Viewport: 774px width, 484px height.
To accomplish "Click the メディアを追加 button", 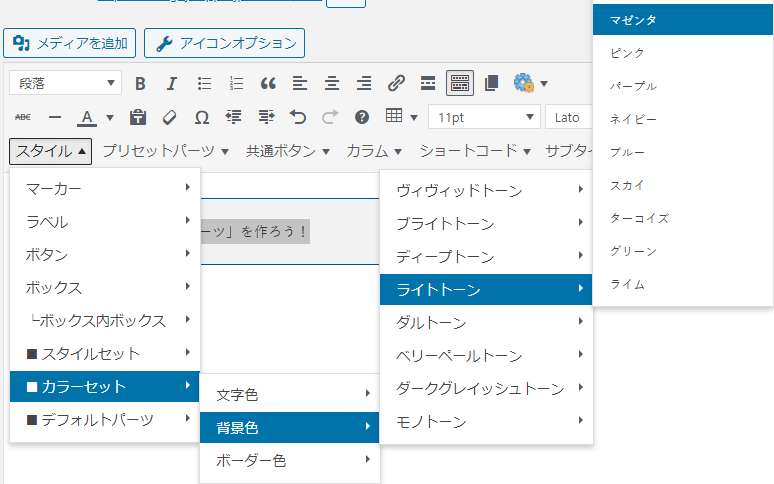I will click(x=70, y=43).
